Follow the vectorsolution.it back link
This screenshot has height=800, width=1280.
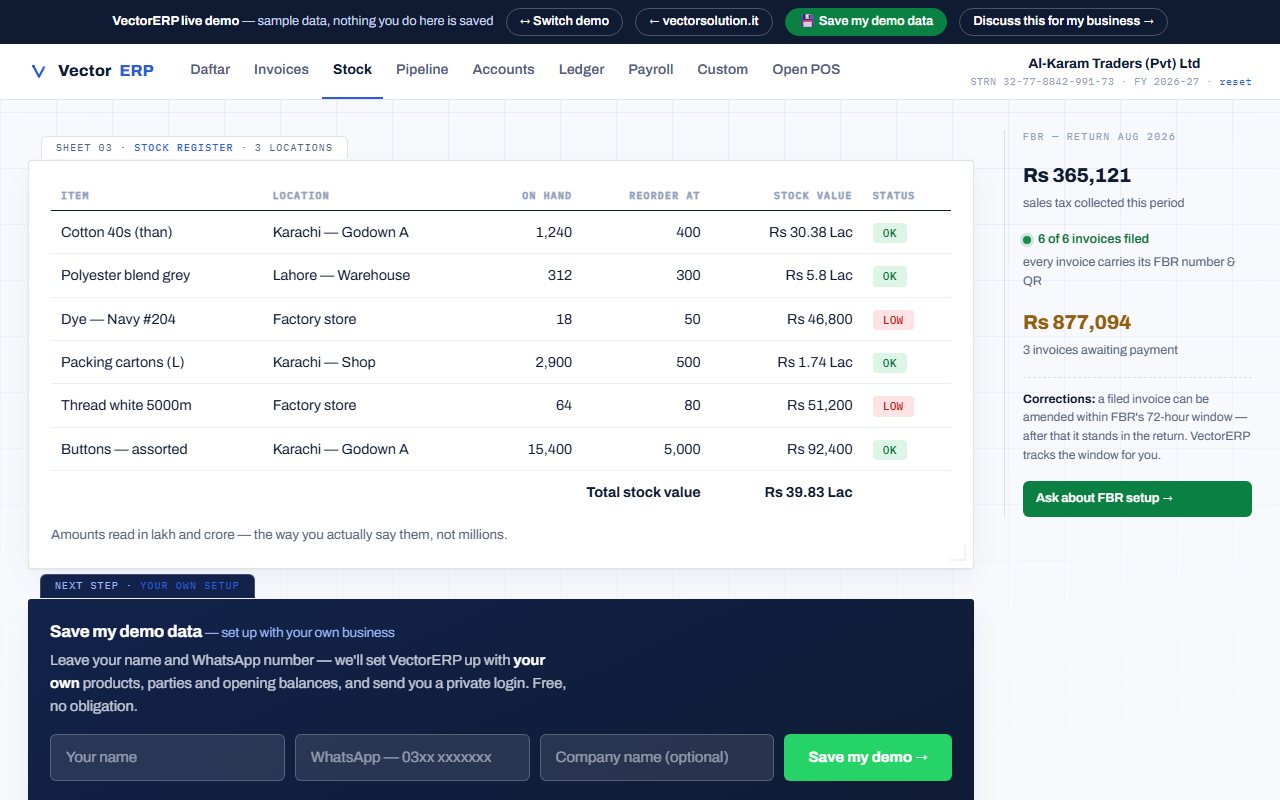click(704, 21)
